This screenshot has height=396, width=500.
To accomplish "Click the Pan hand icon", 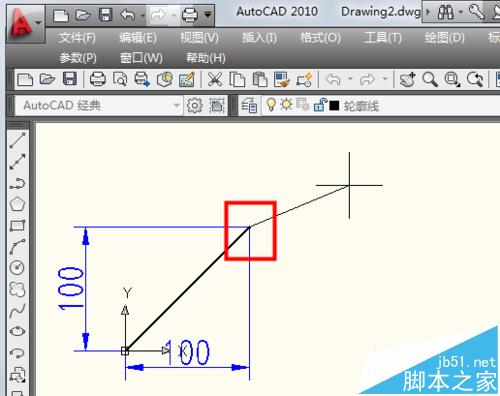I will point(407,80).
